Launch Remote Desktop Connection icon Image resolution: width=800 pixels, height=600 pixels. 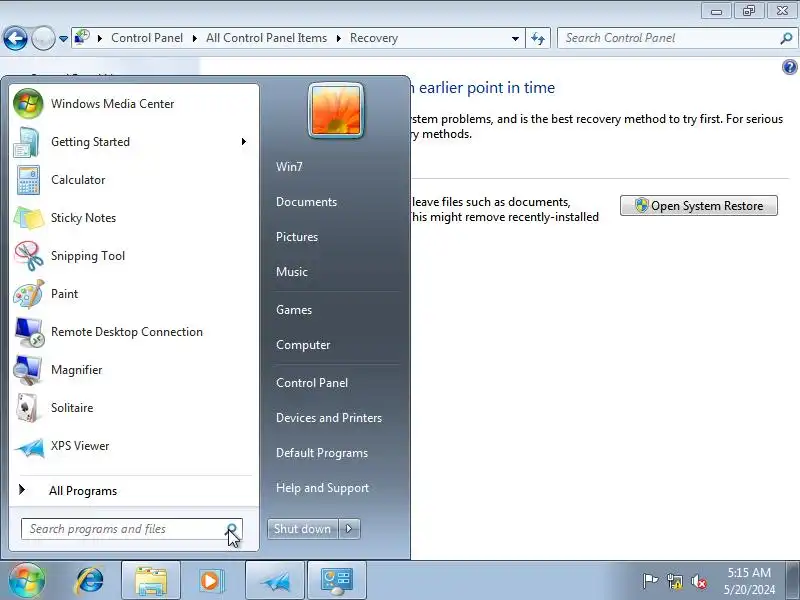[x=29, y=332]
